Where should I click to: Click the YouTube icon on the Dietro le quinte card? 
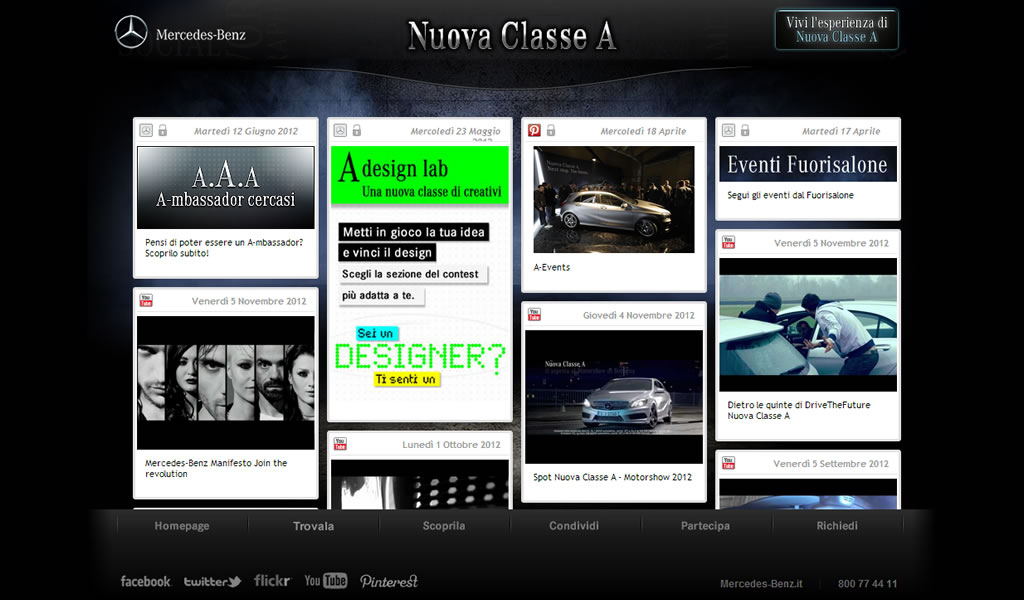[x=728, y=243]
